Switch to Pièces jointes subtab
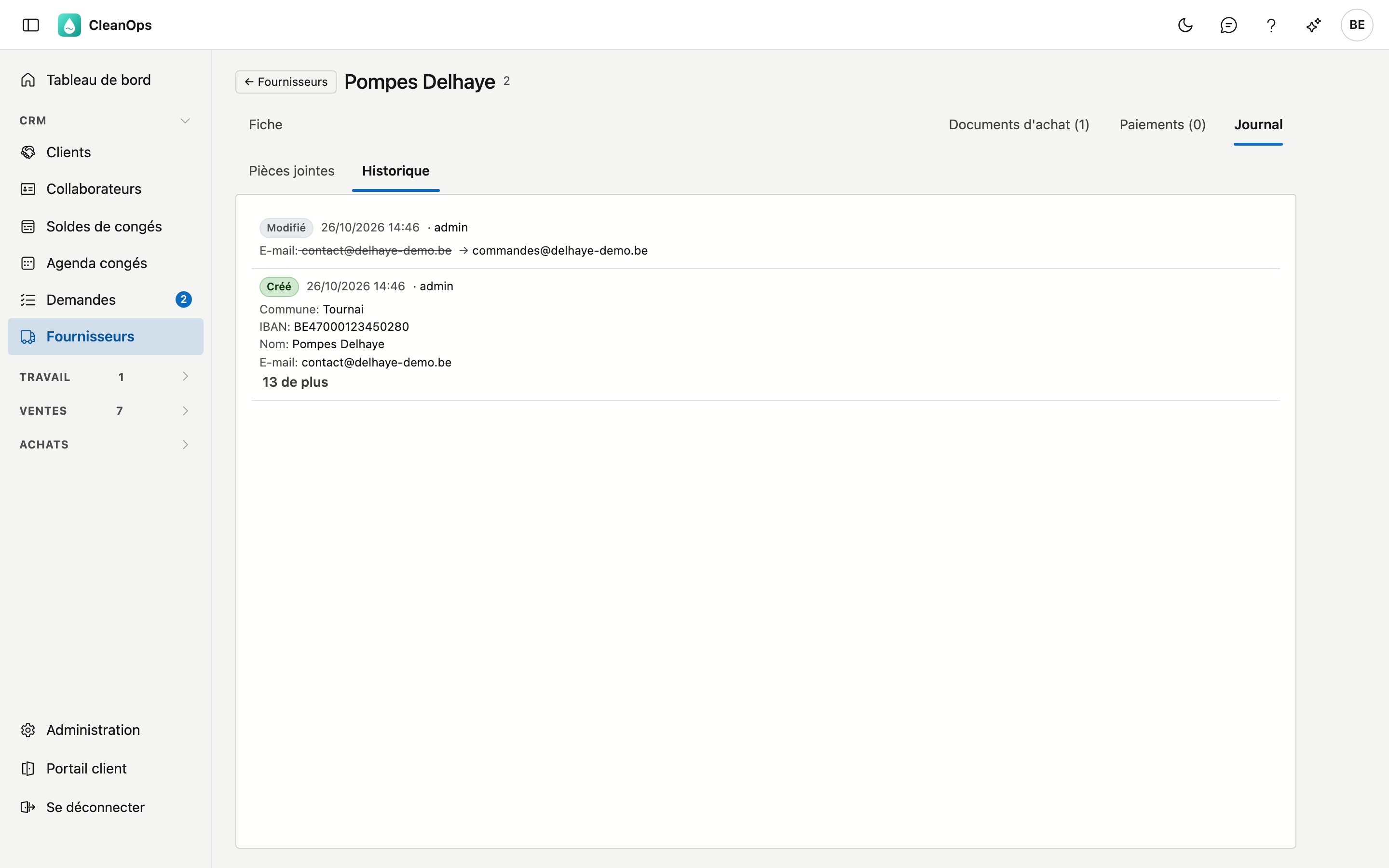 (x=292, y=171)
